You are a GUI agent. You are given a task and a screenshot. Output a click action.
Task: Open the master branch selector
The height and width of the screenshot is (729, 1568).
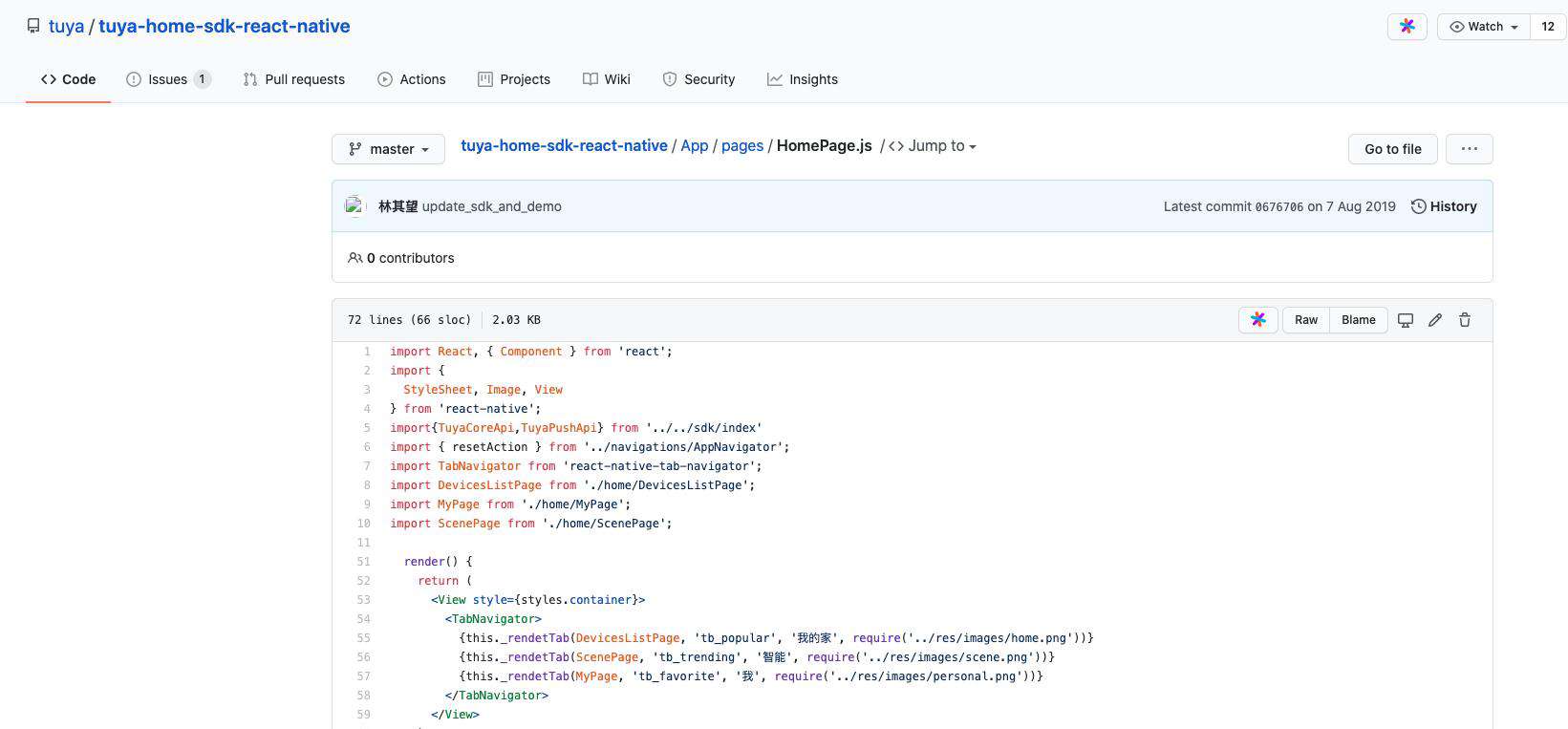(388, 149)
